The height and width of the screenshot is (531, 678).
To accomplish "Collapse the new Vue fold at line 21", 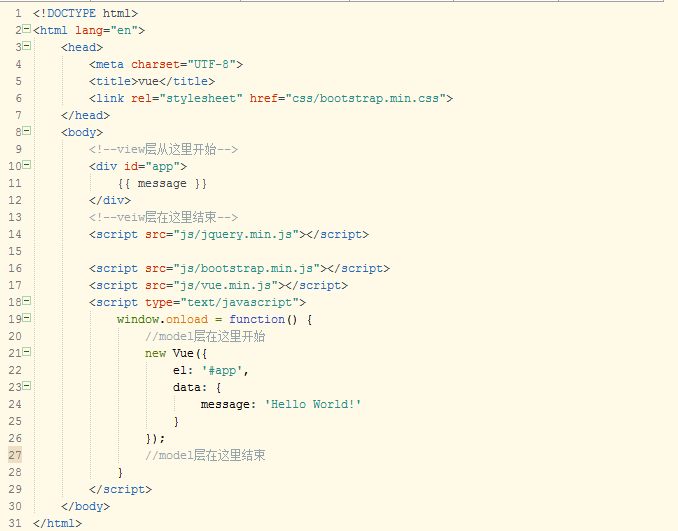I will click(26, 352).
